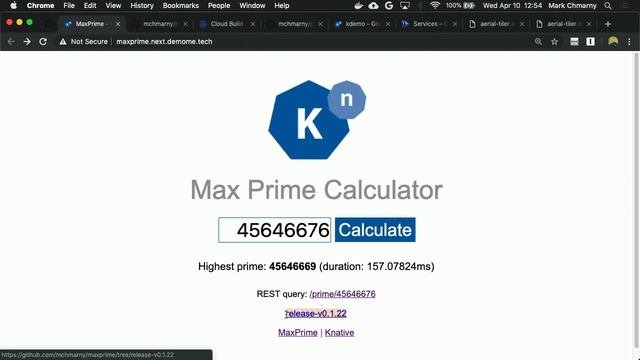The width and height of the screenshot is (640, 360).
Task: Open the Window menu
Action: point(252,6)
